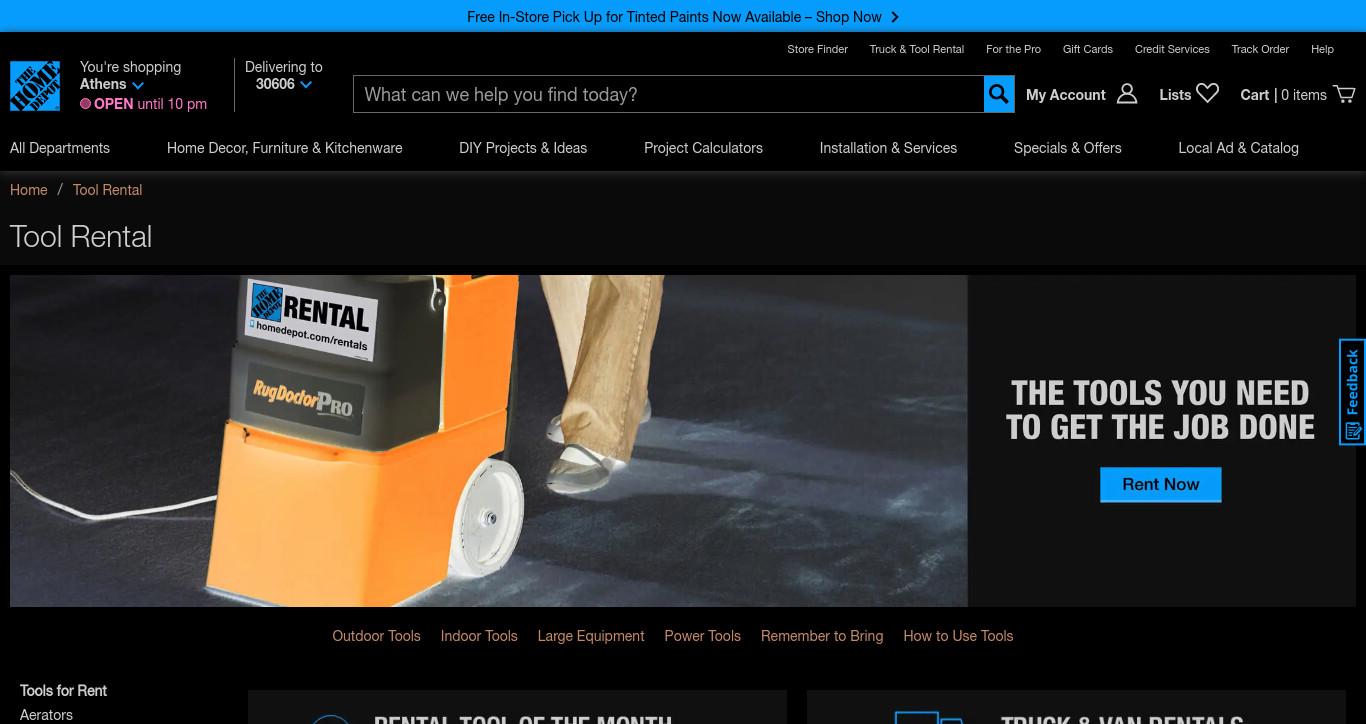Click How to Use Tools link
The image size is (1366, 724).
(x=958, y=636)
